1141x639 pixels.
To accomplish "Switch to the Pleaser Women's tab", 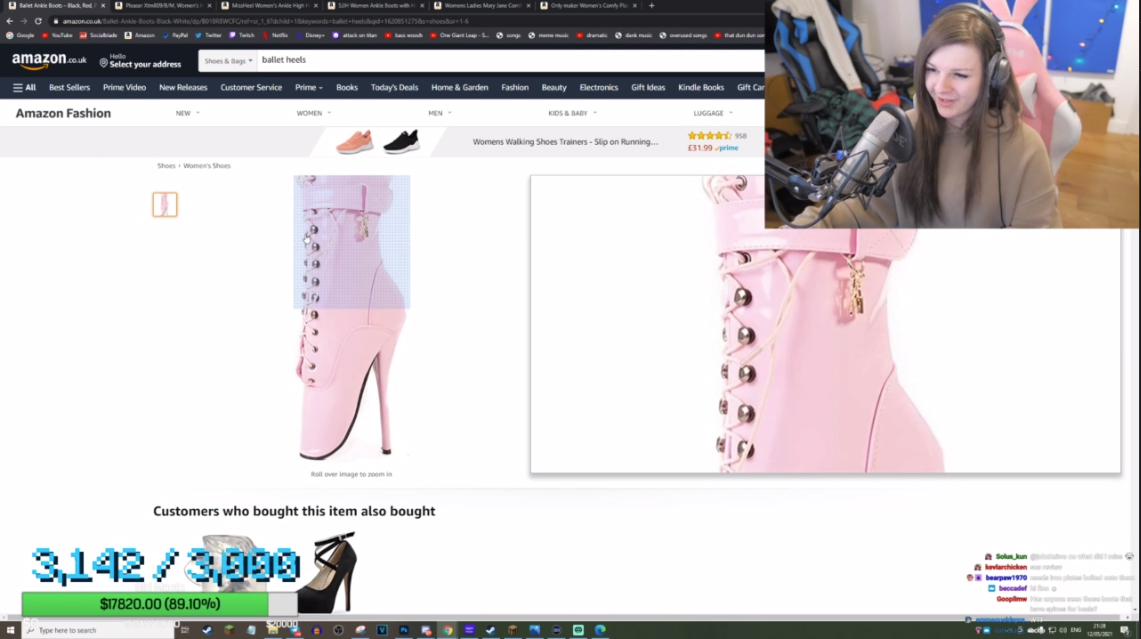I will [162, 6].
